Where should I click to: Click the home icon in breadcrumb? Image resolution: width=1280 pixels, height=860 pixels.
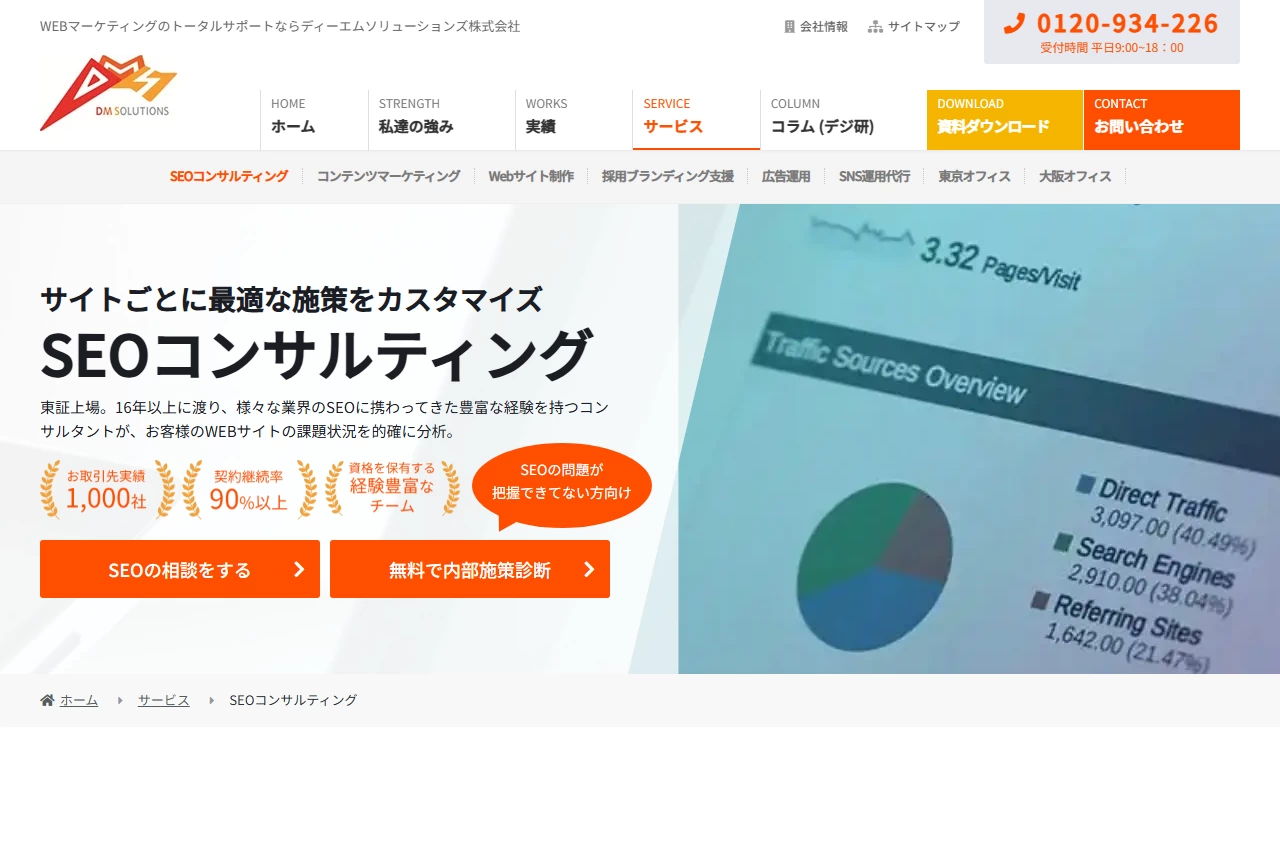click(x=47, y=700)
